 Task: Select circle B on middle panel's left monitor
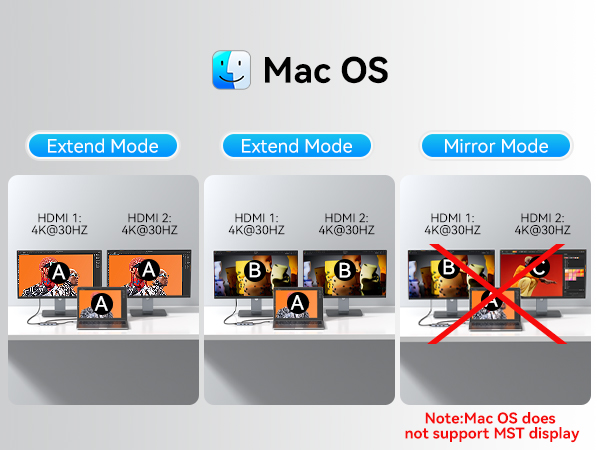click(255, 270)
